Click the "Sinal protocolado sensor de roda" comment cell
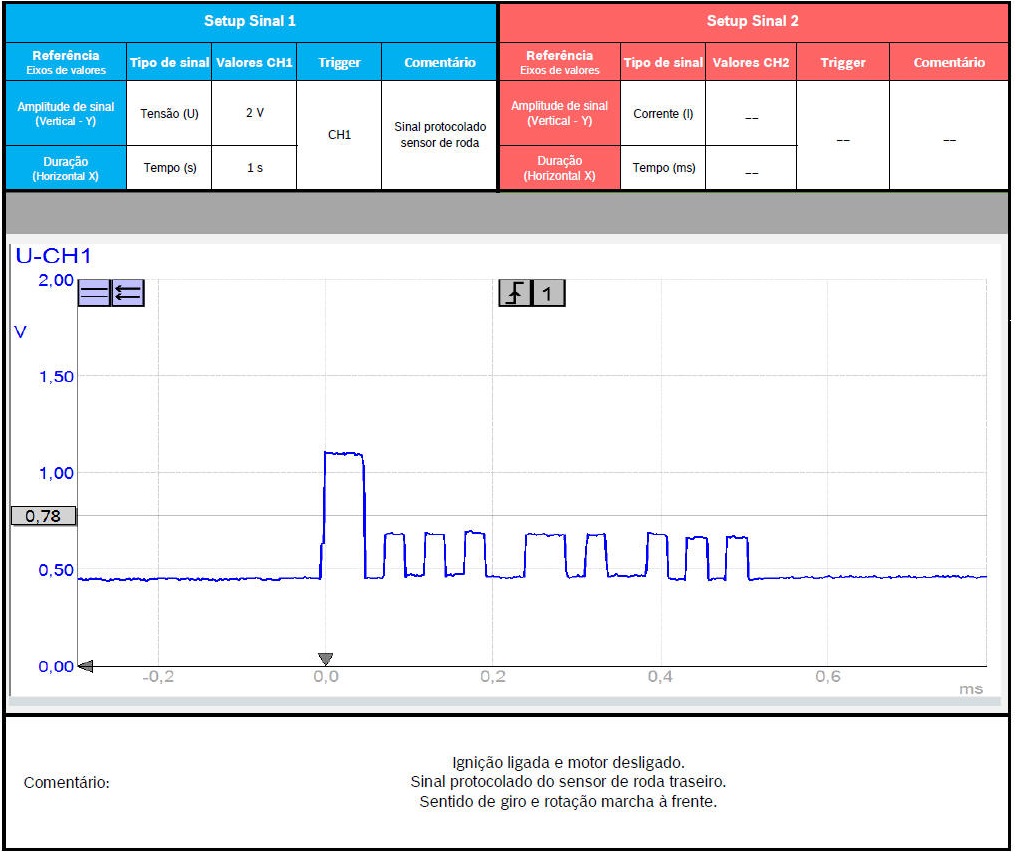The height and width of the screenshot is (856, 1016). pyautogui.click(x=440, y=135)
